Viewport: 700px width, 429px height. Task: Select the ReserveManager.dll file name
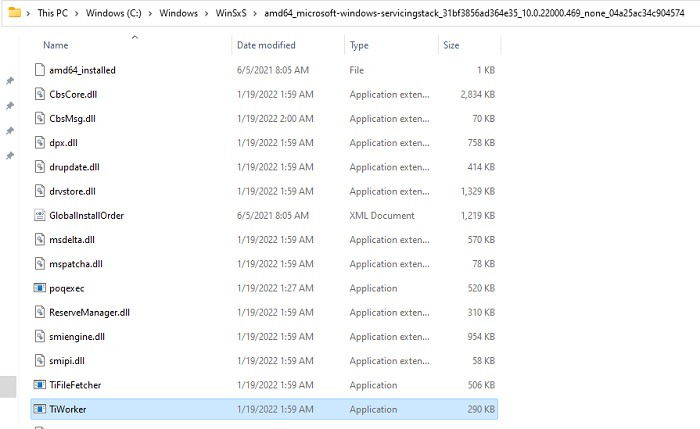point(89,312)
